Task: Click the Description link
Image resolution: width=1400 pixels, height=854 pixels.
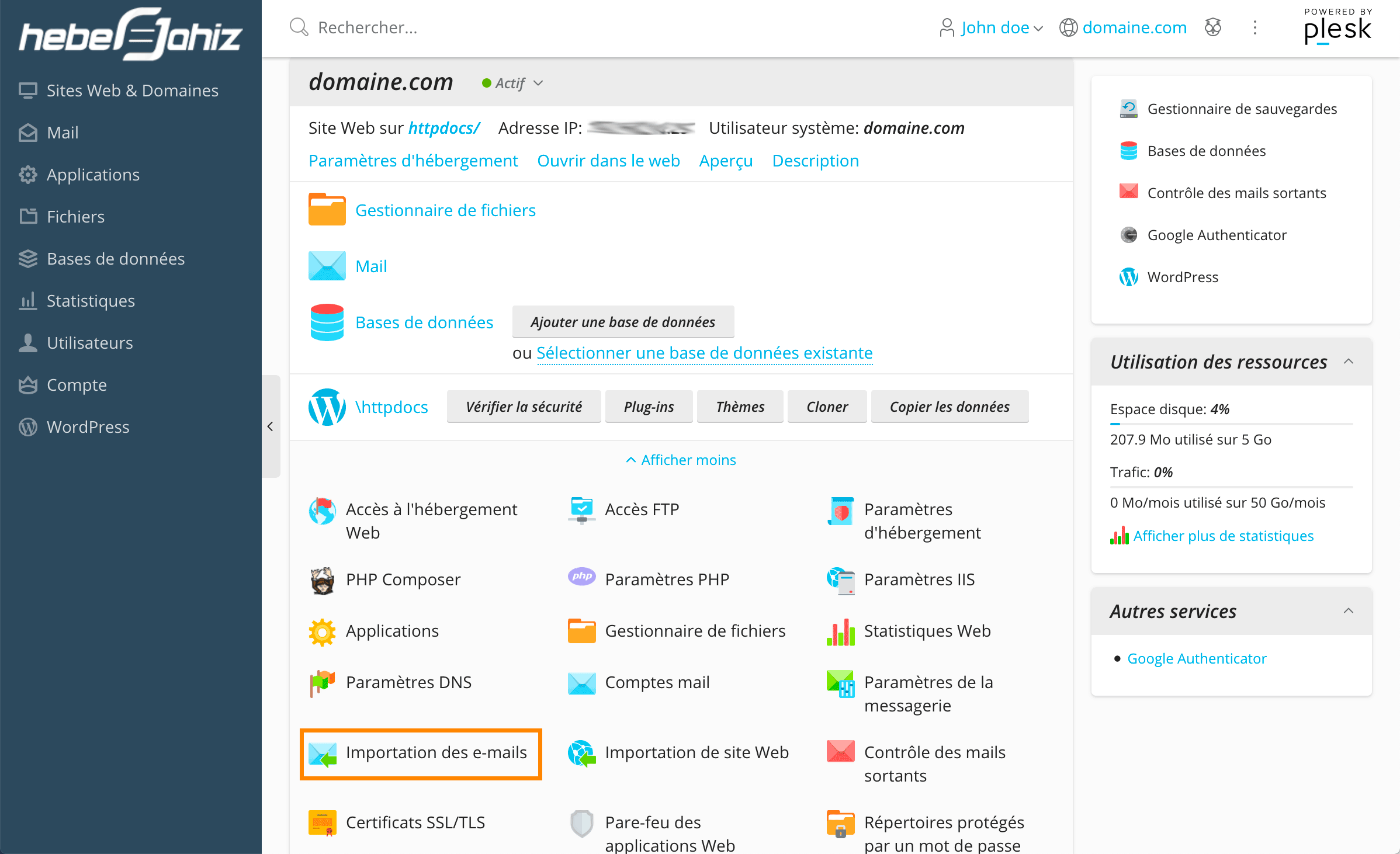Action: (815, 161)
